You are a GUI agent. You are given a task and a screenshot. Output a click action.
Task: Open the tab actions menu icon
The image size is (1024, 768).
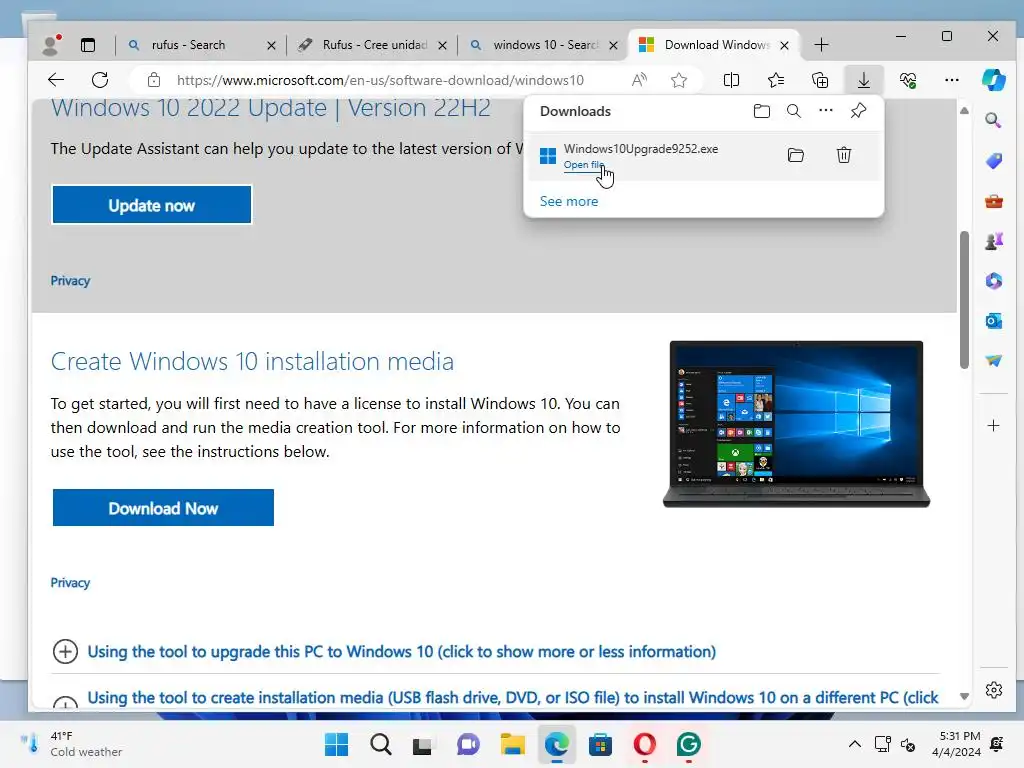(x=88, y=45)
